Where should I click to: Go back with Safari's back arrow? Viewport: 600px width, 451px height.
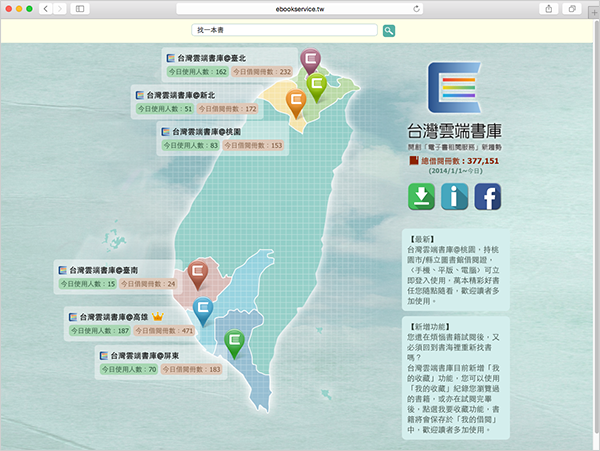point(46,8)
